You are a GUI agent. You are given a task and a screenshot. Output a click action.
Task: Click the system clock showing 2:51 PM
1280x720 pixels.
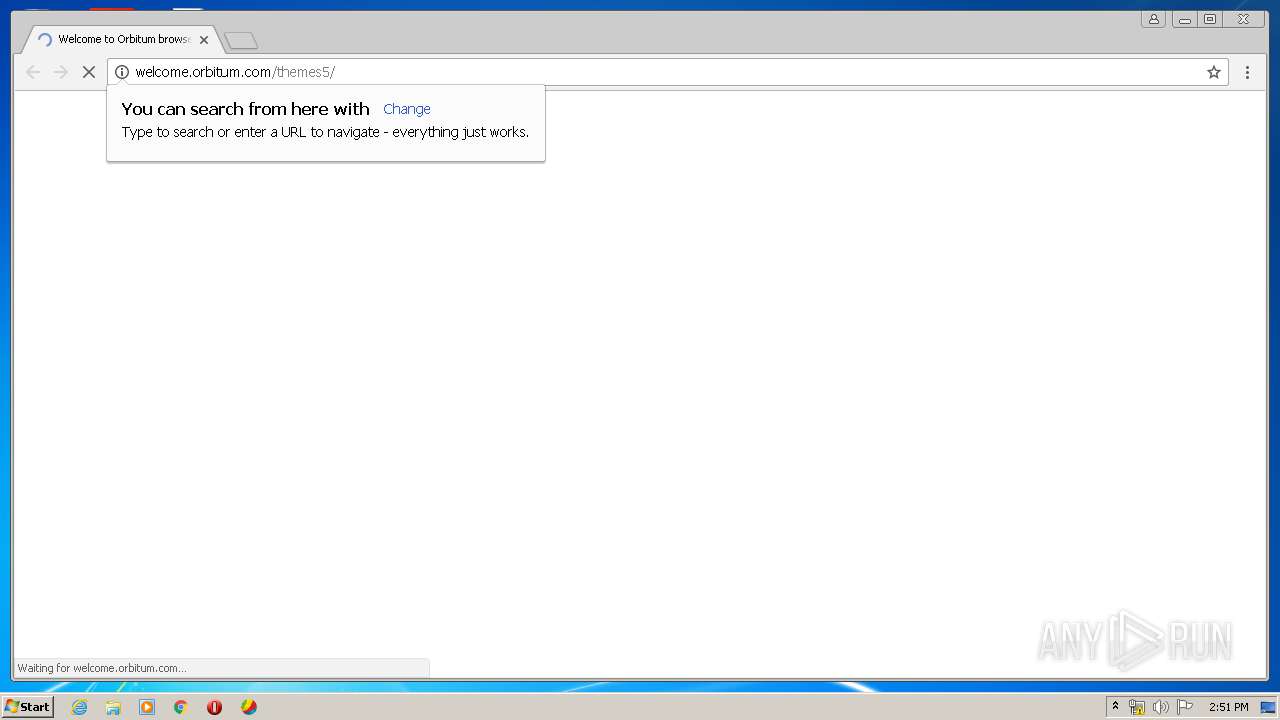click(1228, 707)
